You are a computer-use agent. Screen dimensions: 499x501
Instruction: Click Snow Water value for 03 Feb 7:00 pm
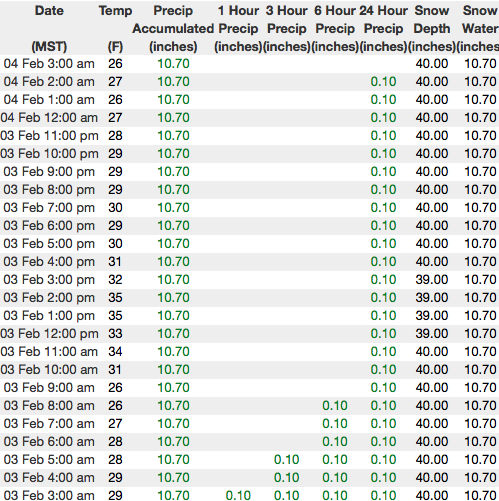coord(480,208)
